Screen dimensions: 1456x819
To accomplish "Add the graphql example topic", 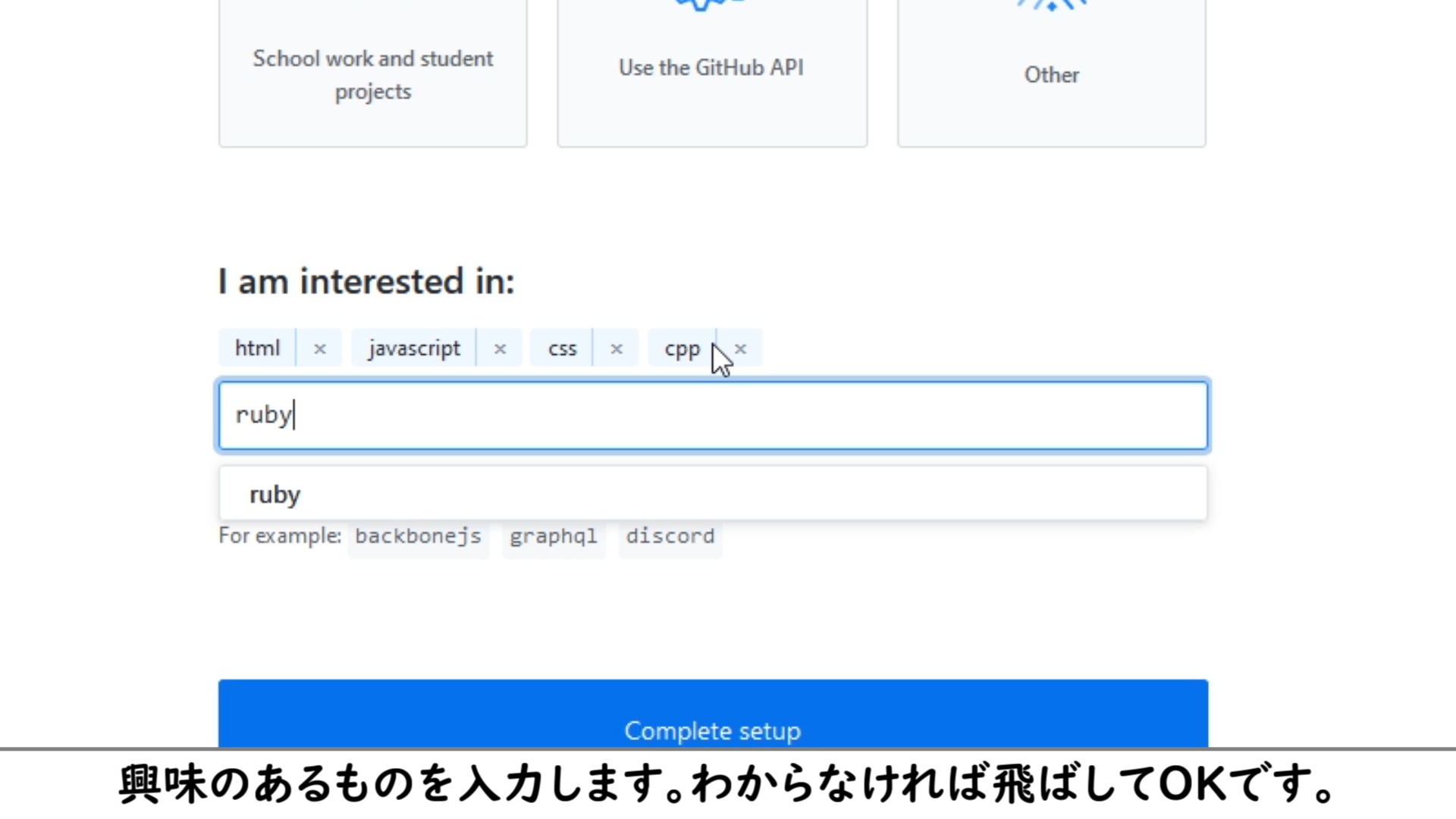I will click(x=553, y=536).
